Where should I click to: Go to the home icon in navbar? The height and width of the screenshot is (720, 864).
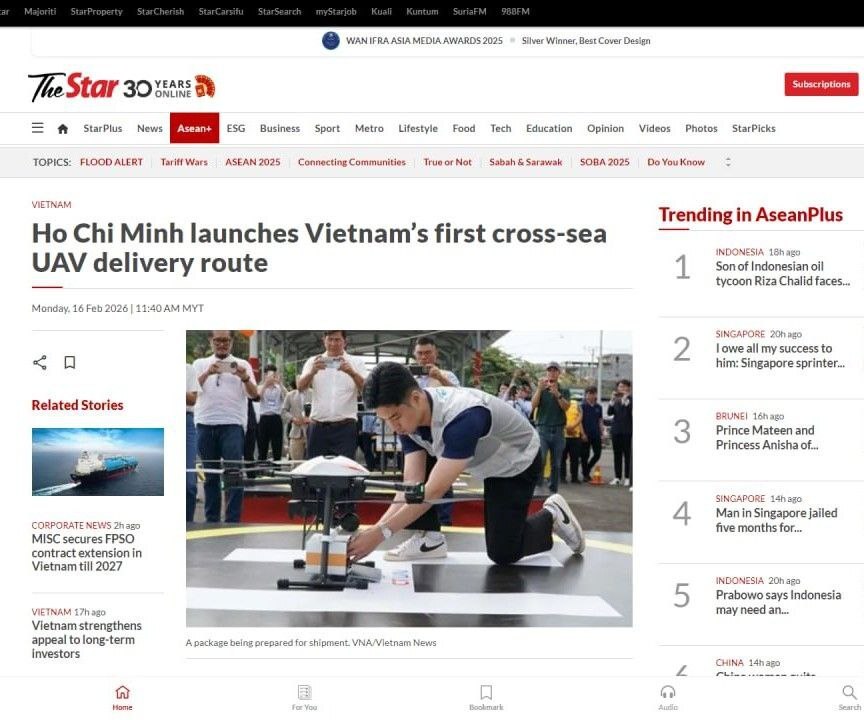tap(63, 129)
